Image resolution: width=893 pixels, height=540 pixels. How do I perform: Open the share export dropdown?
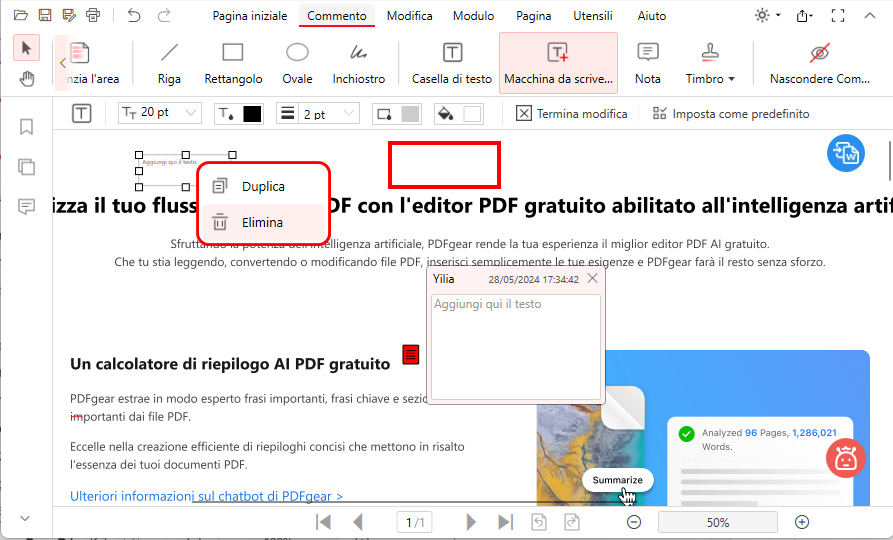(804, 15)
